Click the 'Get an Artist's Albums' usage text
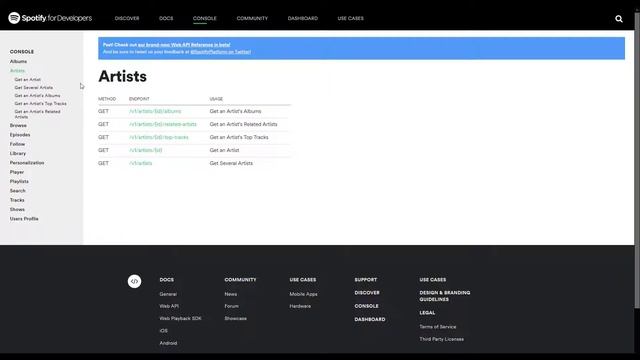The width and height of the screenshot is (640, 360). 236,111
